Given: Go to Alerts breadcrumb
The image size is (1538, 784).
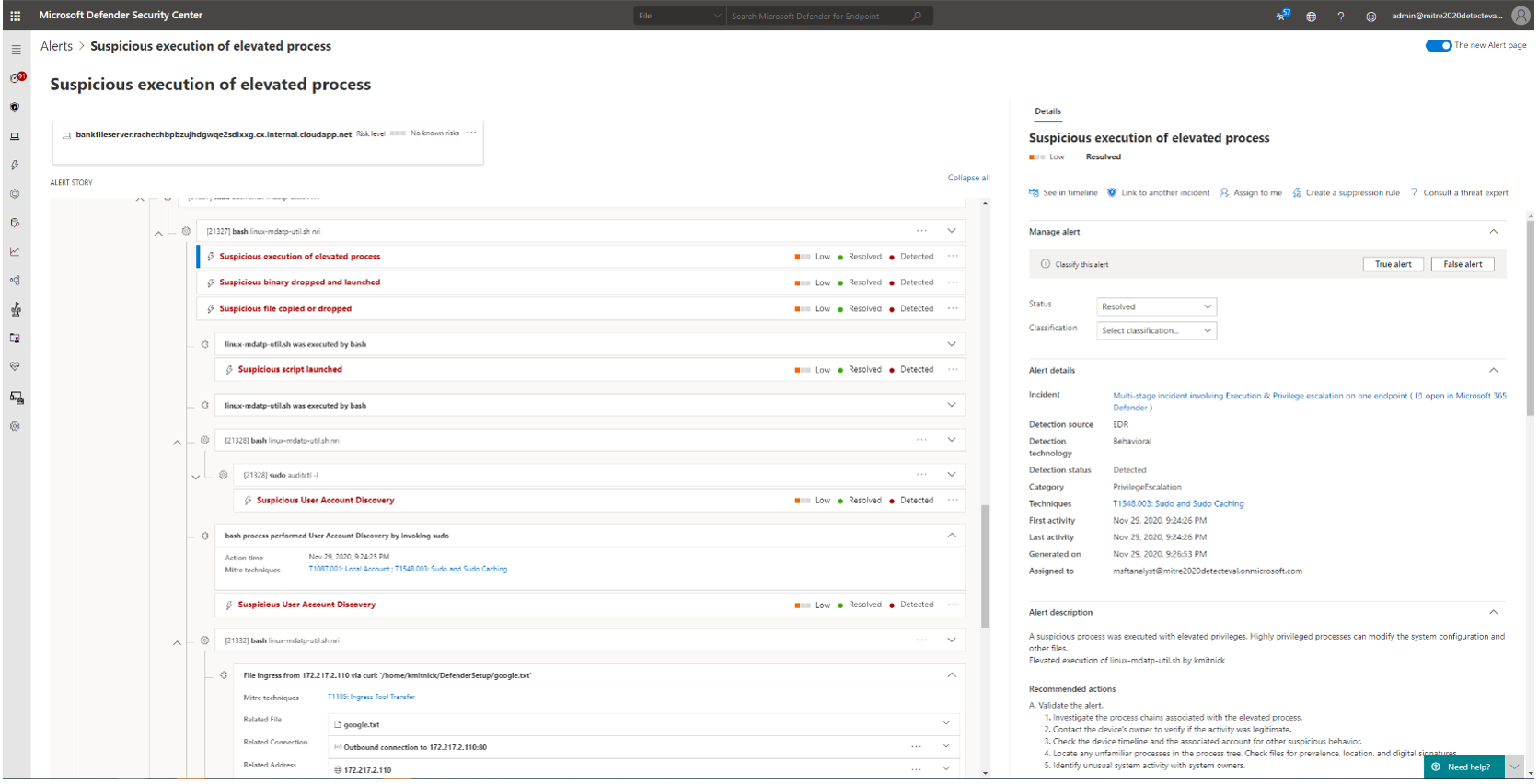Looking at the screenshot, I should (x=56, y=46).
